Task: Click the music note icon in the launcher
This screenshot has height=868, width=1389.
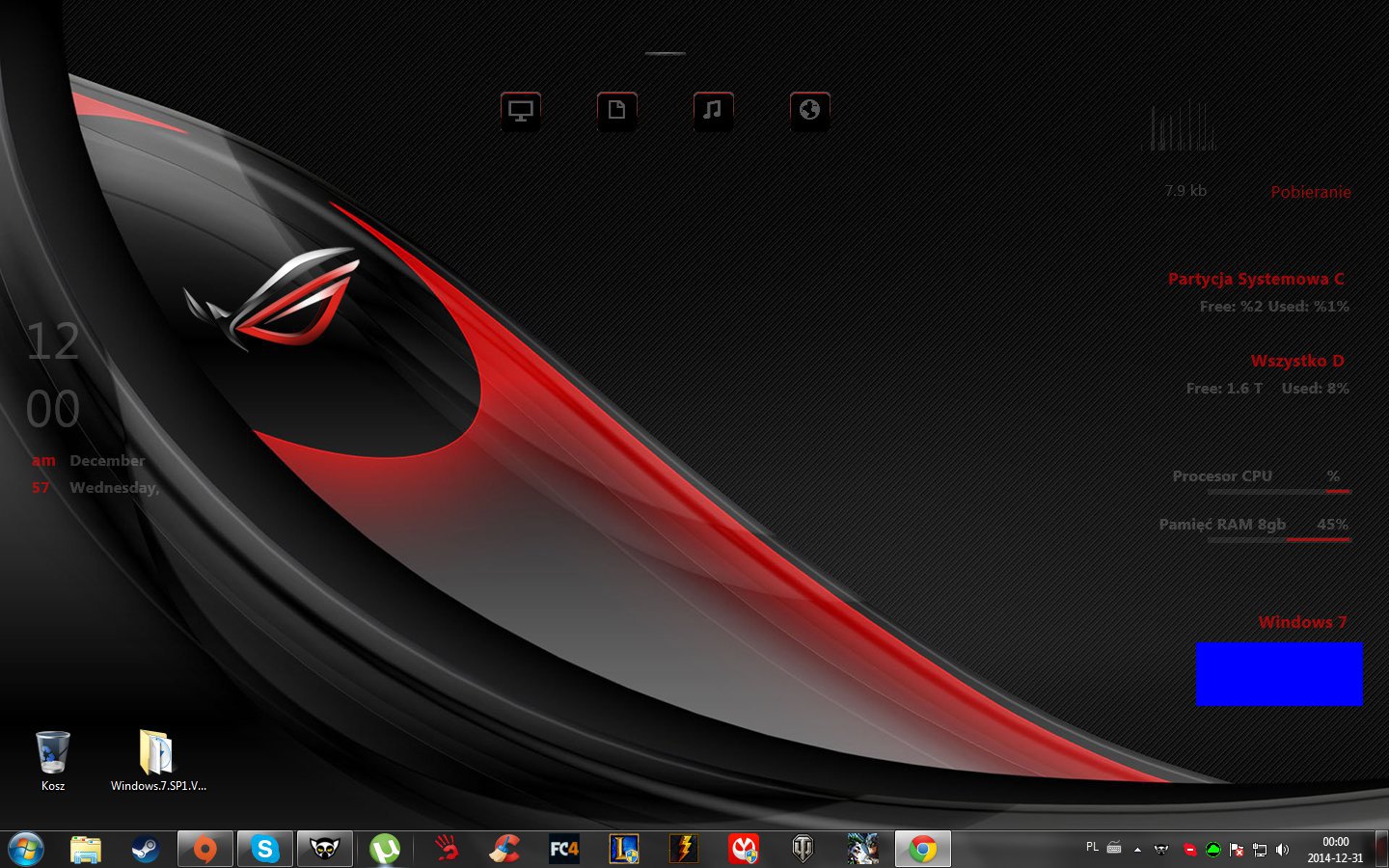Action: click(714, 111)
